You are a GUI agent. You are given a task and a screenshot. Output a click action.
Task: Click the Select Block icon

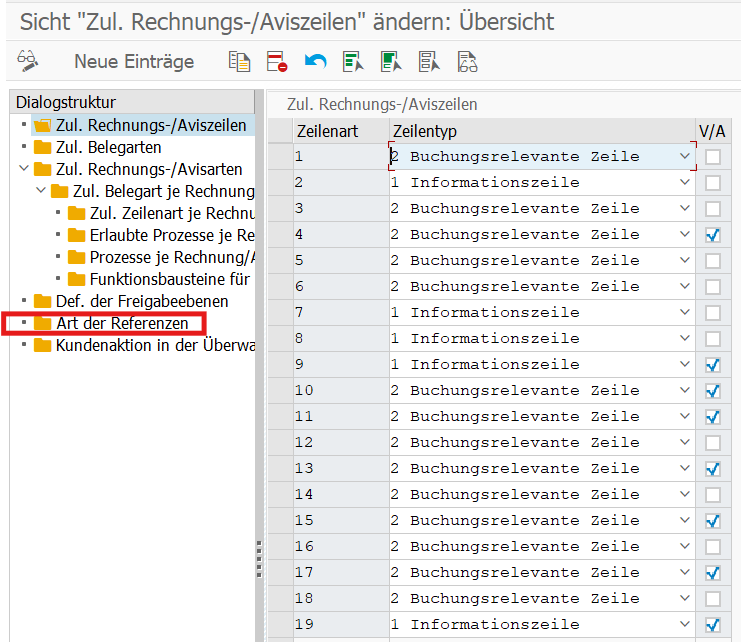point(391,62)
